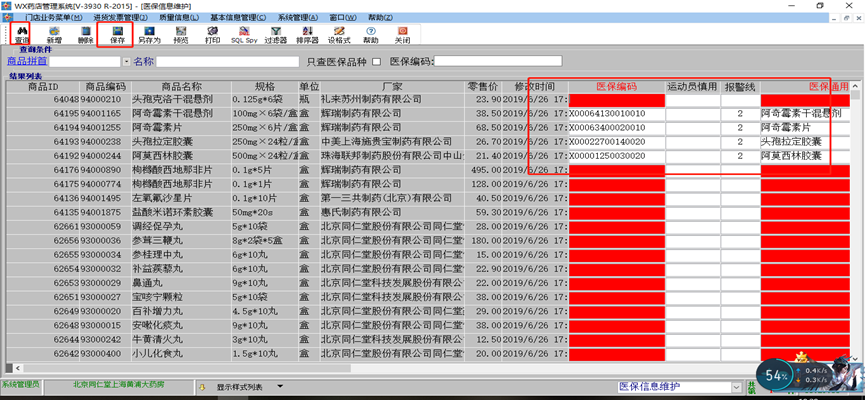Select the 头孢克洛干混悬剂 product name cell

pyautogui.click(x=181, y=100)
